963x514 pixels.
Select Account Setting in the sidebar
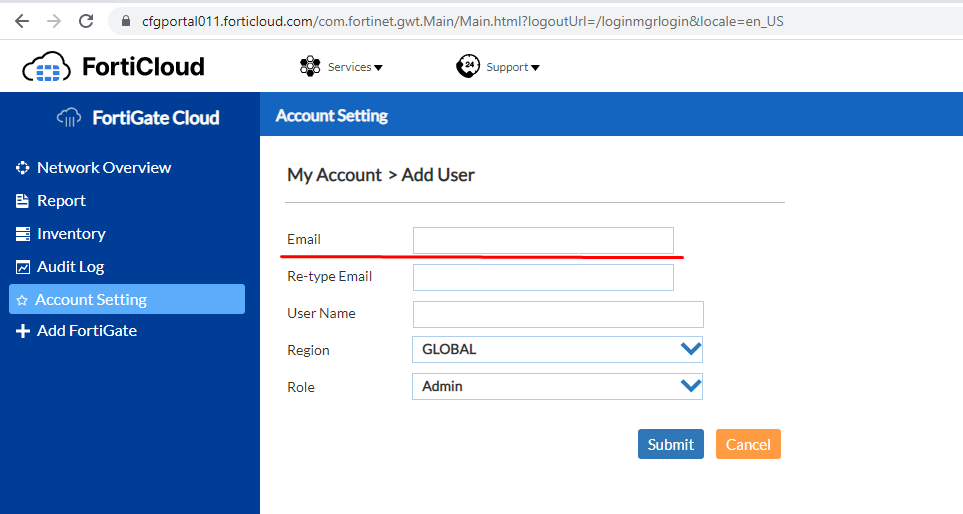click(x=127, y=299)
